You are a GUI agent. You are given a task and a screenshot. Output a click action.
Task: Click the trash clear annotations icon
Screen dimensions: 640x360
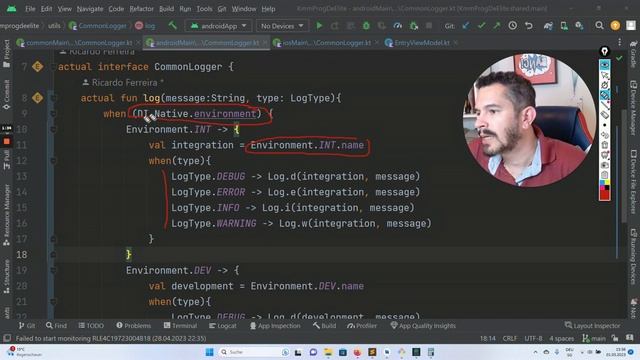(604, 145)
